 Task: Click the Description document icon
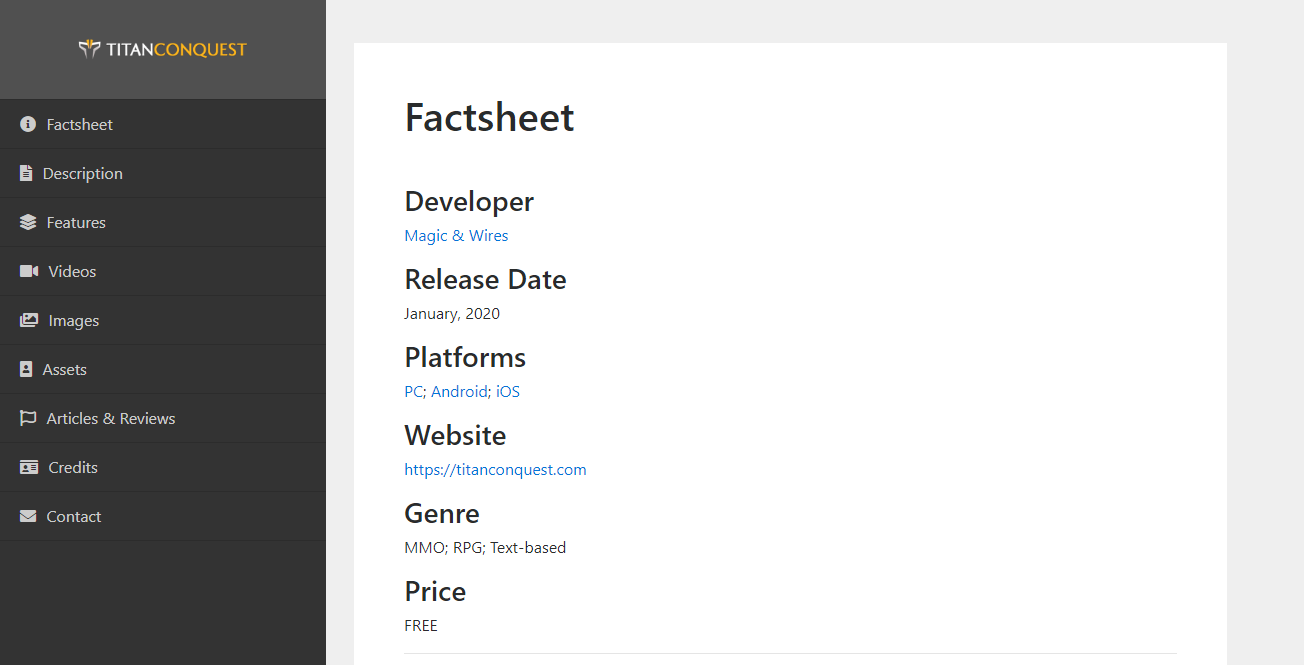pos(26,173)
